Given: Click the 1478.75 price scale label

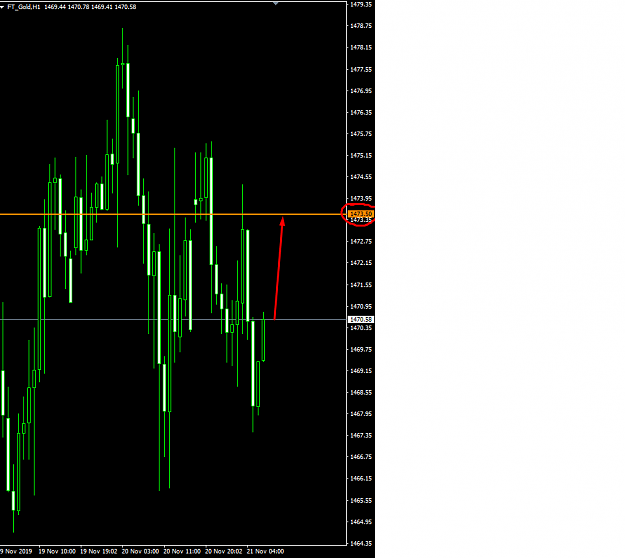Looking at the screenshot, I should [x=361, y=26].
